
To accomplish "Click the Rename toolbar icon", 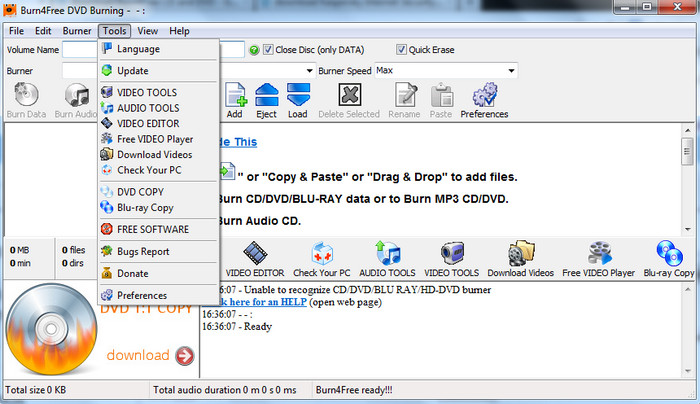I will tap(405, 94).
